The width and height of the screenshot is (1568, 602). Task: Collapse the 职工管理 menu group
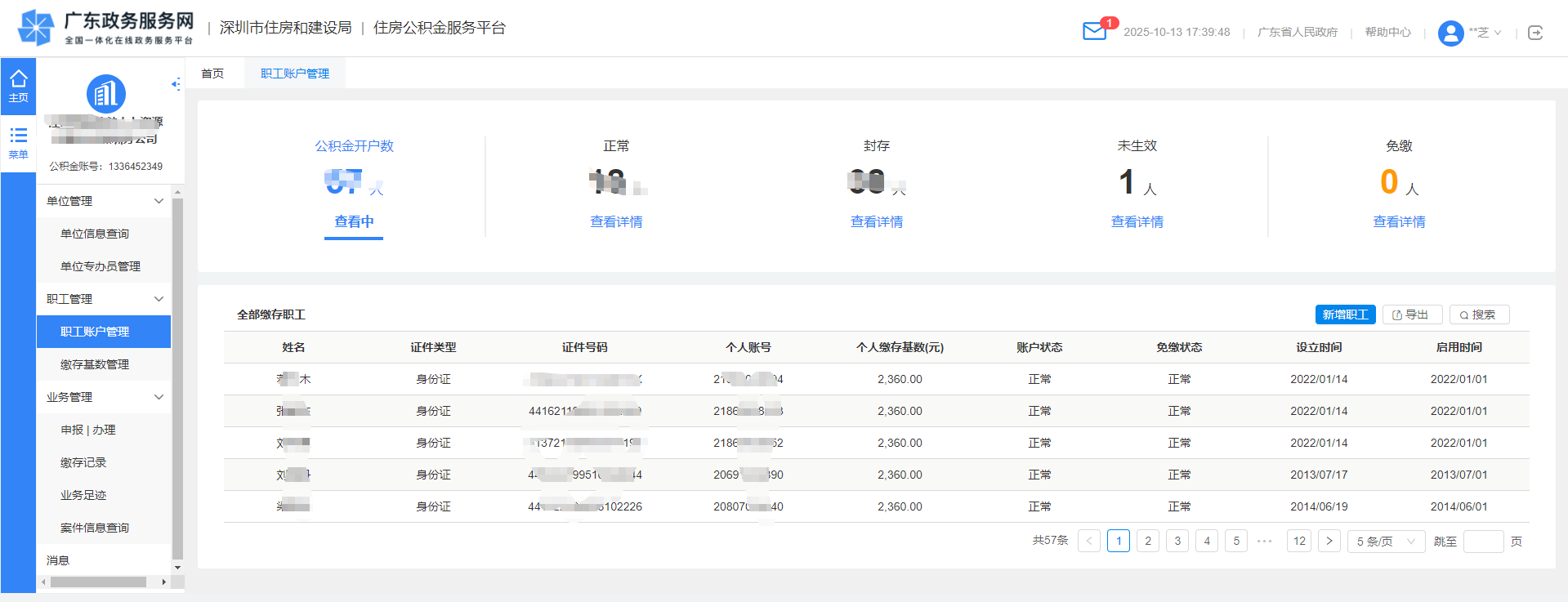(x=104, y=299)
